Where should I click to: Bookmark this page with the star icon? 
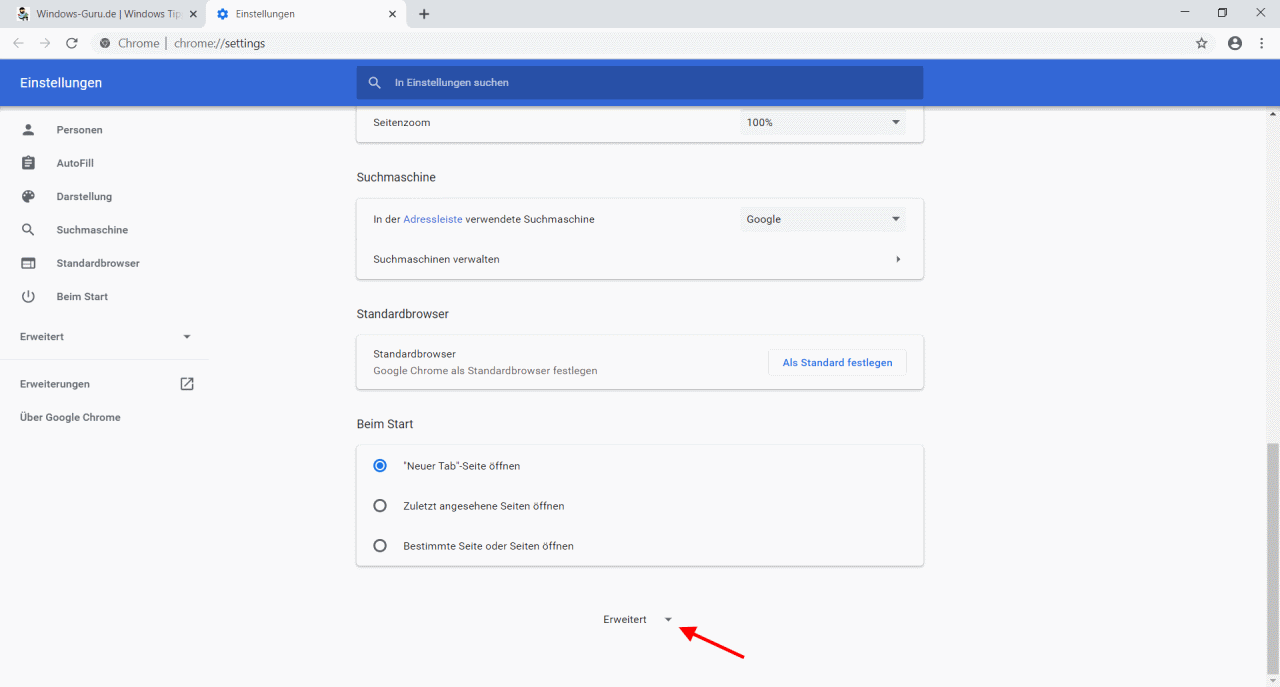1201,43
